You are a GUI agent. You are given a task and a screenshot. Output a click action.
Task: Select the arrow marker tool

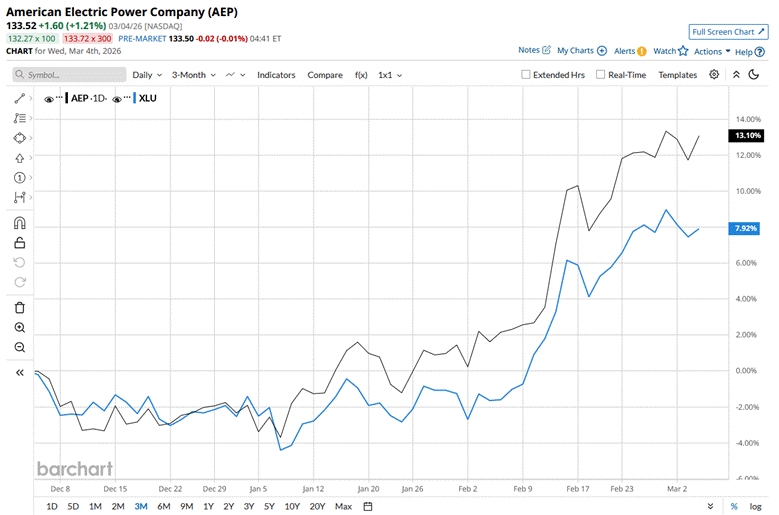20,158
